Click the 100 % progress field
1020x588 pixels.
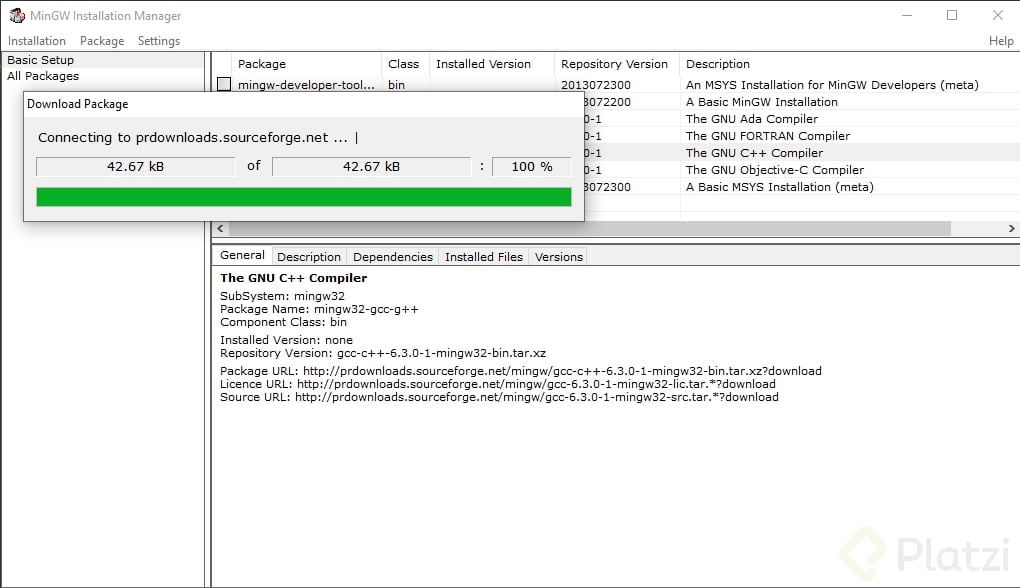(531, 167)
